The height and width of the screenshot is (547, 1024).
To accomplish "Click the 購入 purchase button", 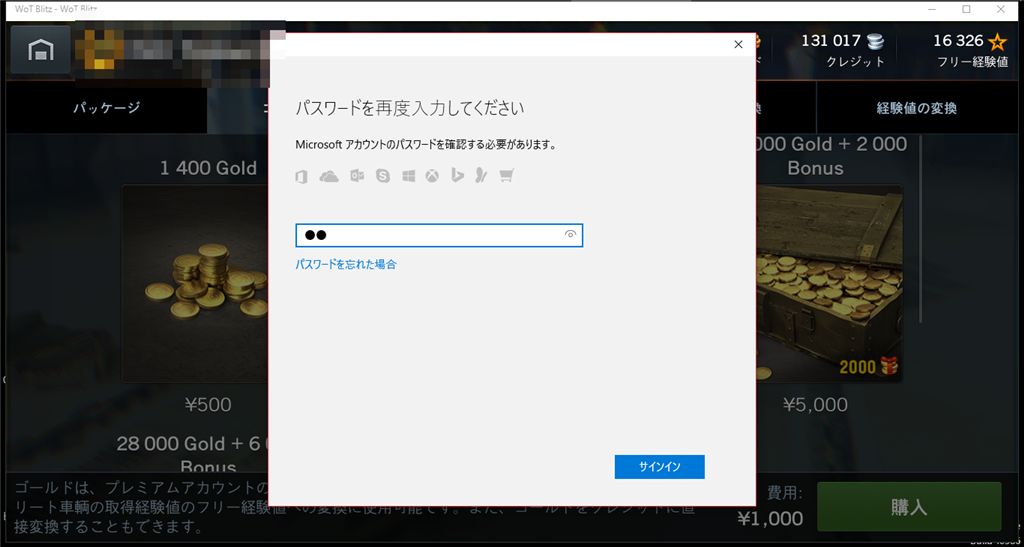I will [x=909, y=507].
